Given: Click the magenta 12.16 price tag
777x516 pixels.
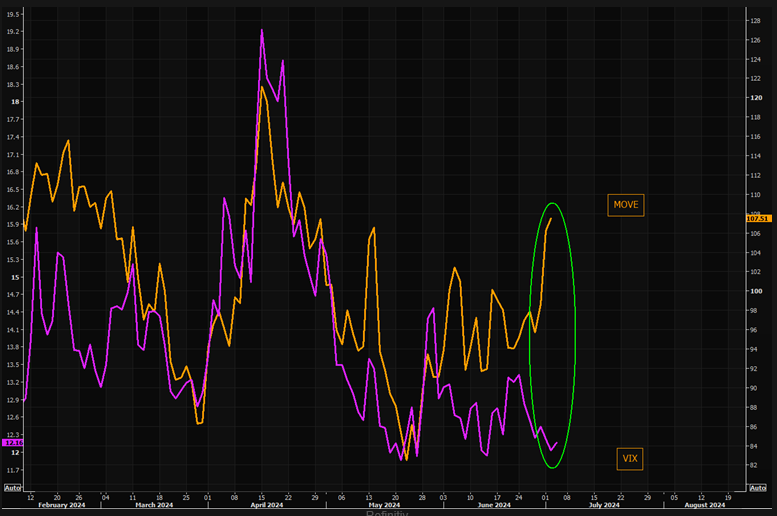Looking at the screenshot, I should point(13,441).
